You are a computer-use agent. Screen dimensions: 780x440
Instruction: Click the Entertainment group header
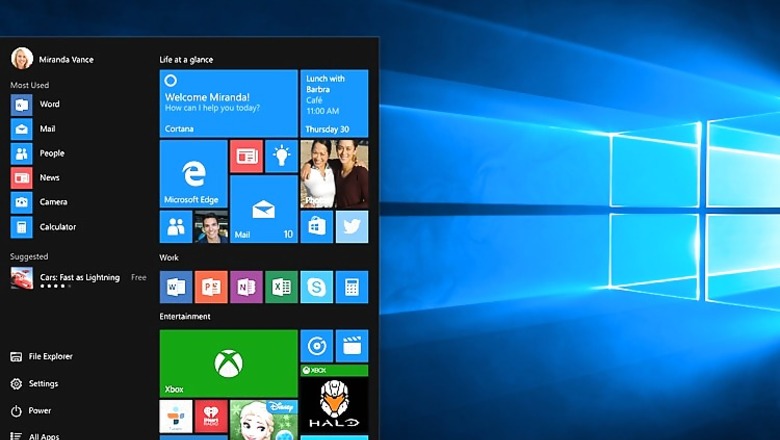click(x=185, y=316)
